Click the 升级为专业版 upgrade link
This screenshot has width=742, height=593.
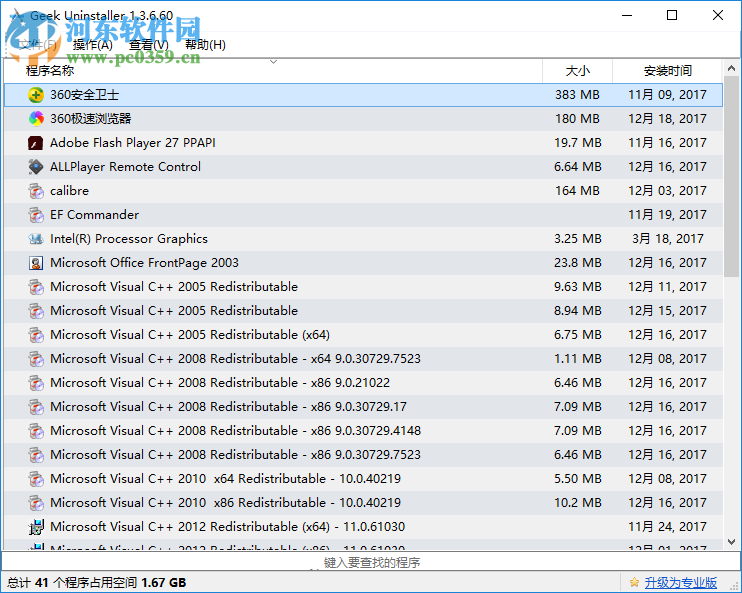click(x=680, y=583)
